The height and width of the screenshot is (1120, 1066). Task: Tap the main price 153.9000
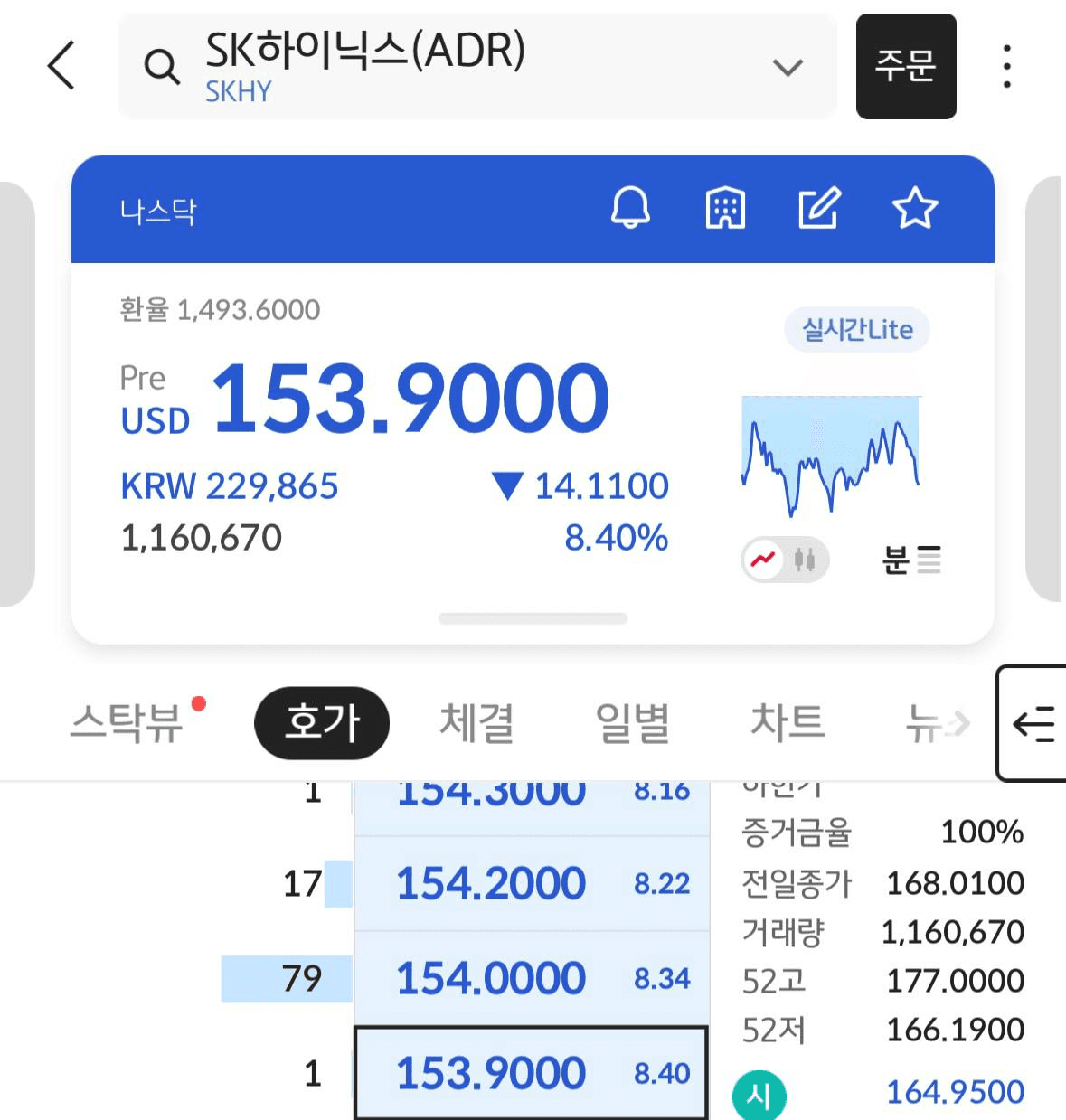point(410,397)
